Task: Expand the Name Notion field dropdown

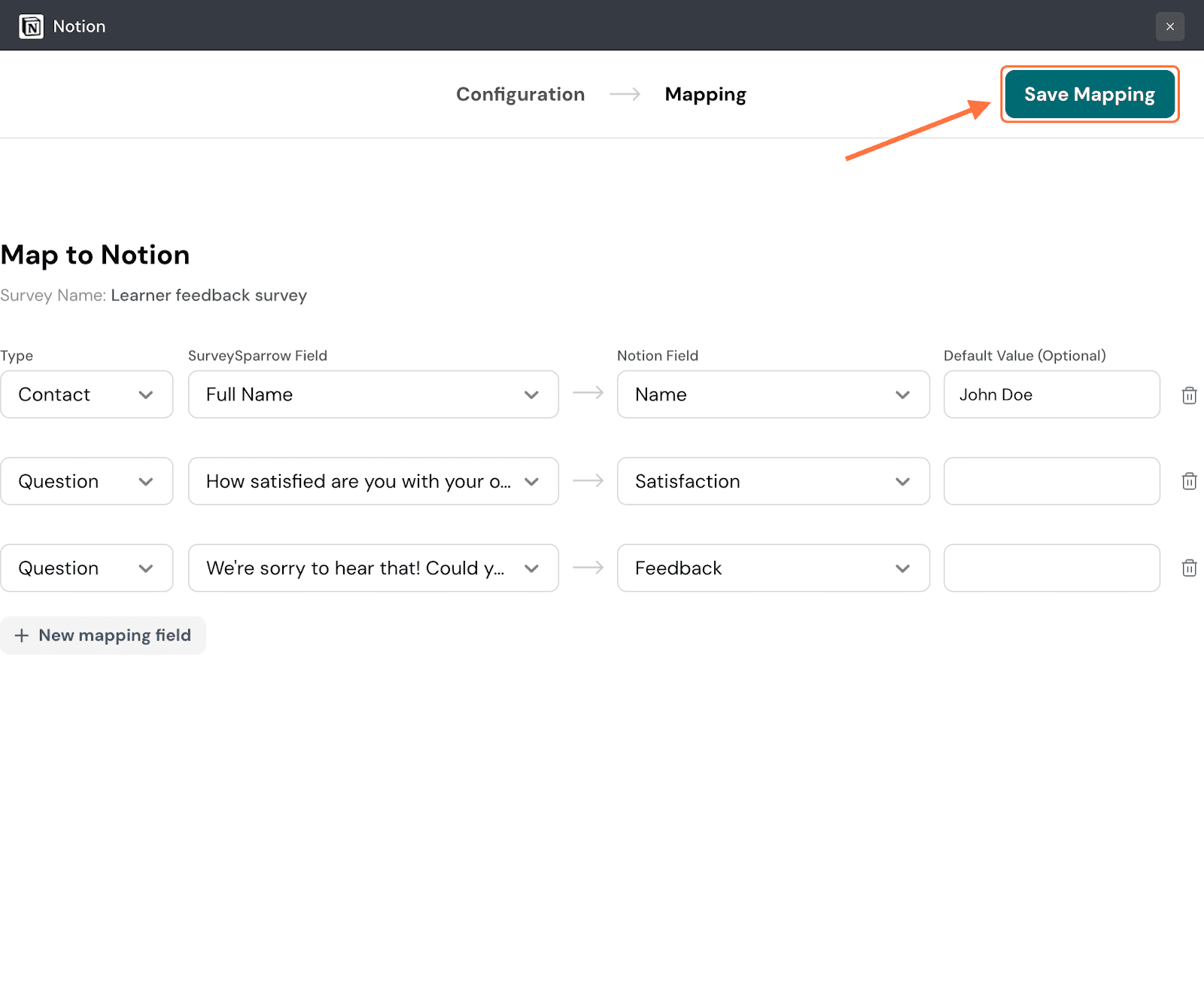Action: (773, 394)
